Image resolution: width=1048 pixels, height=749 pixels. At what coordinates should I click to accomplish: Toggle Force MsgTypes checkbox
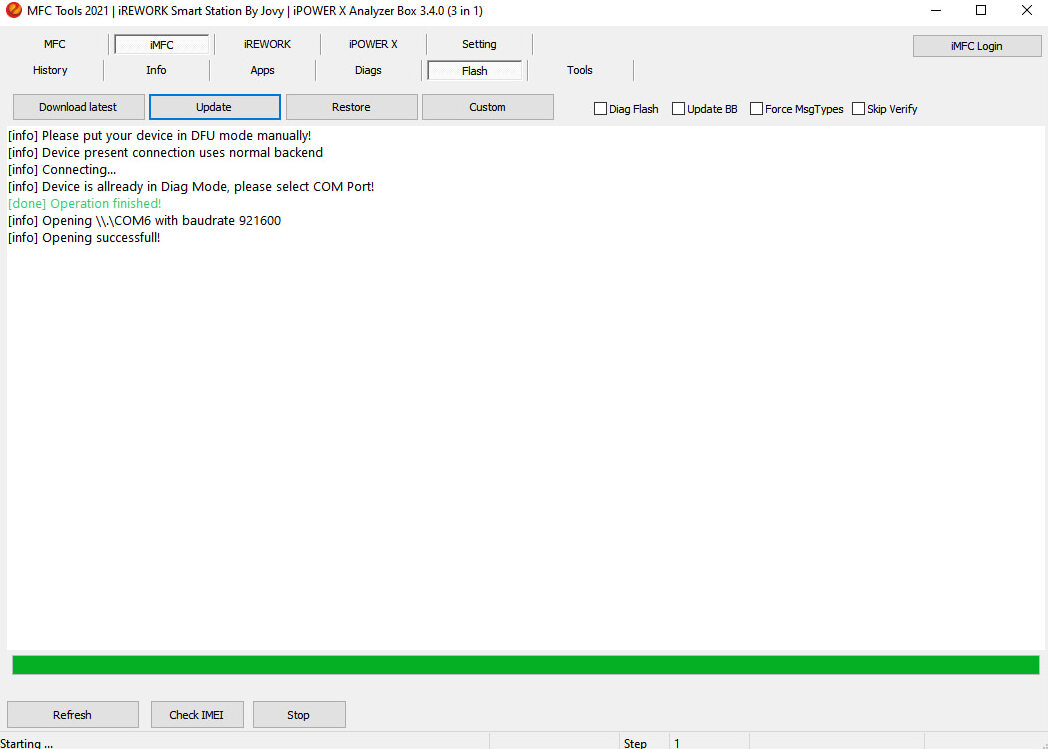757,109
